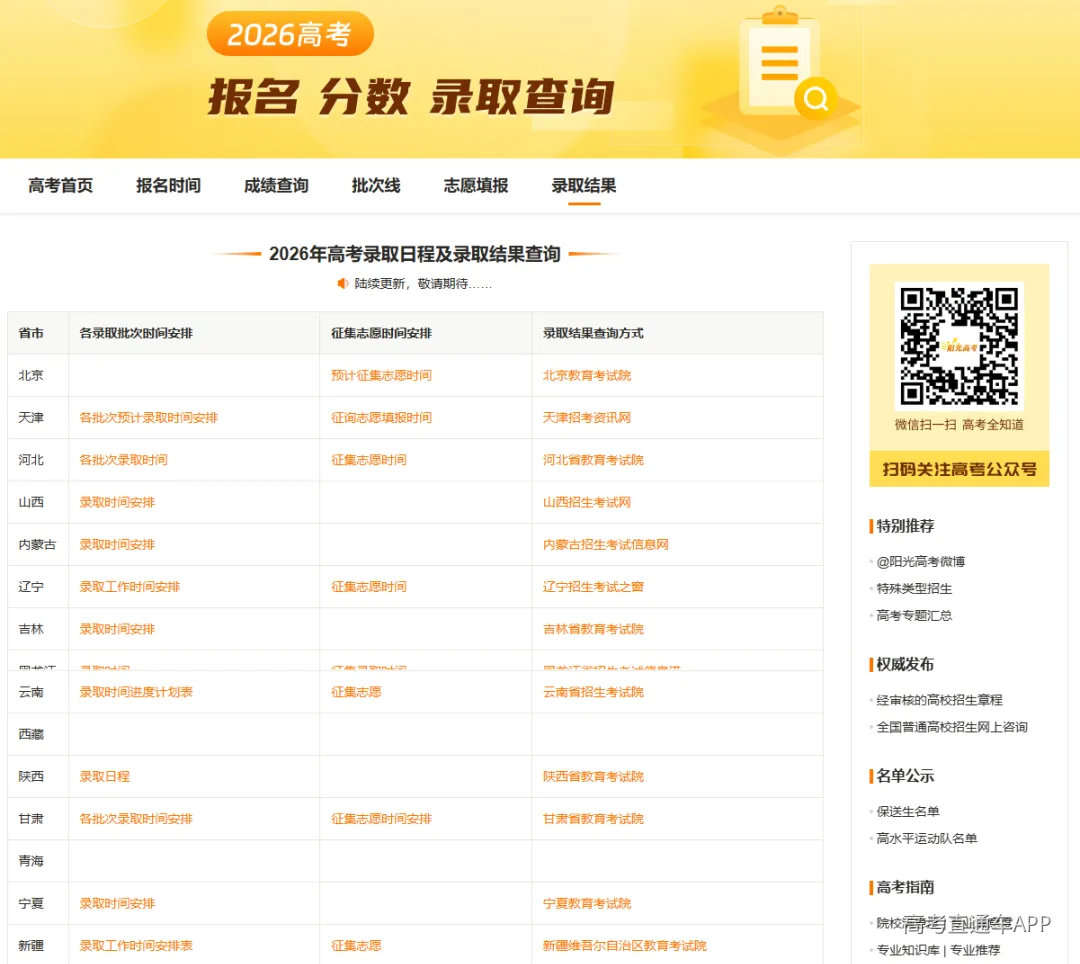Click the WeChat QR code image

point(959,346)
